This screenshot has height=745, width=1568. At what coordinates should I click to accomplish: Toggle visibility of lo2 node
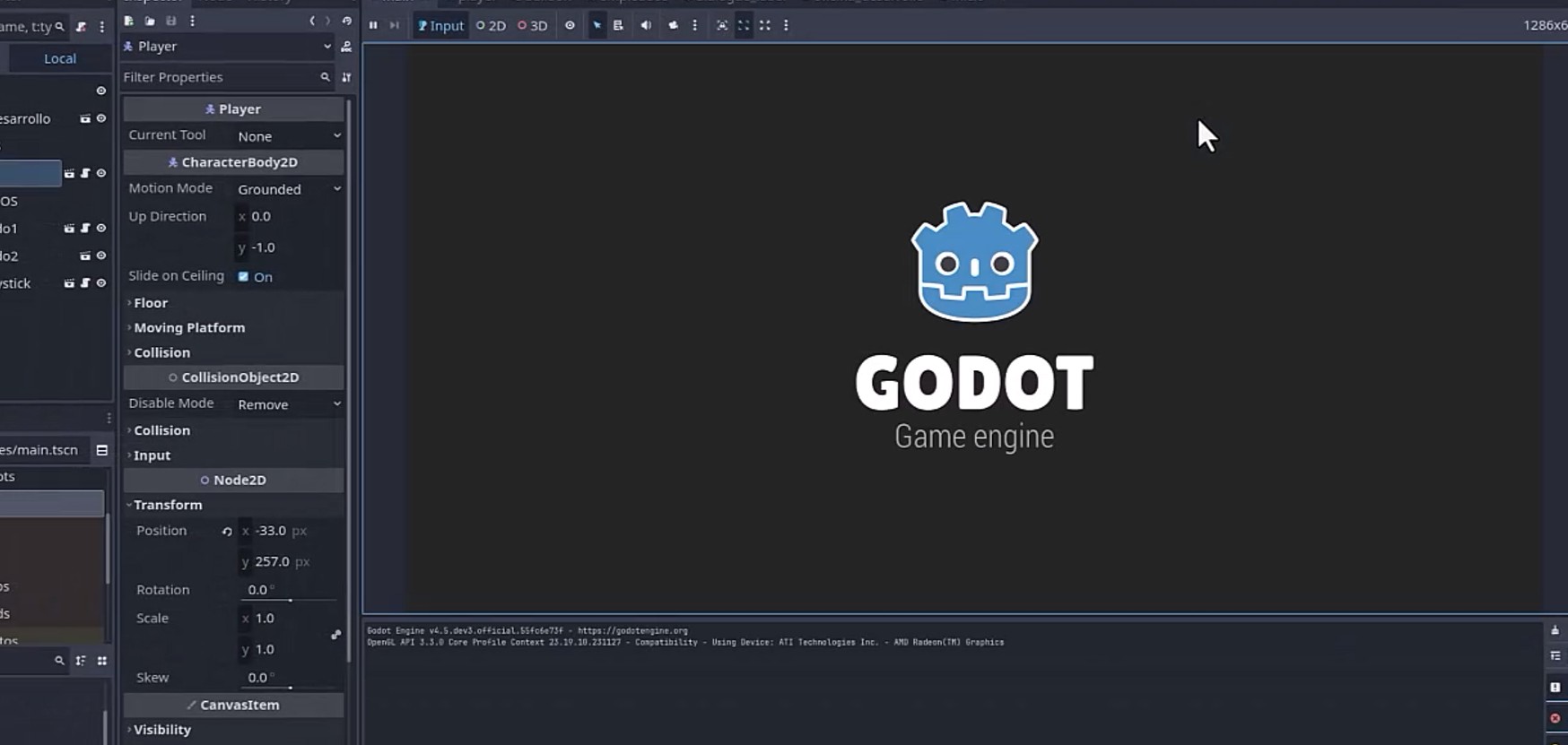(101, 256)
